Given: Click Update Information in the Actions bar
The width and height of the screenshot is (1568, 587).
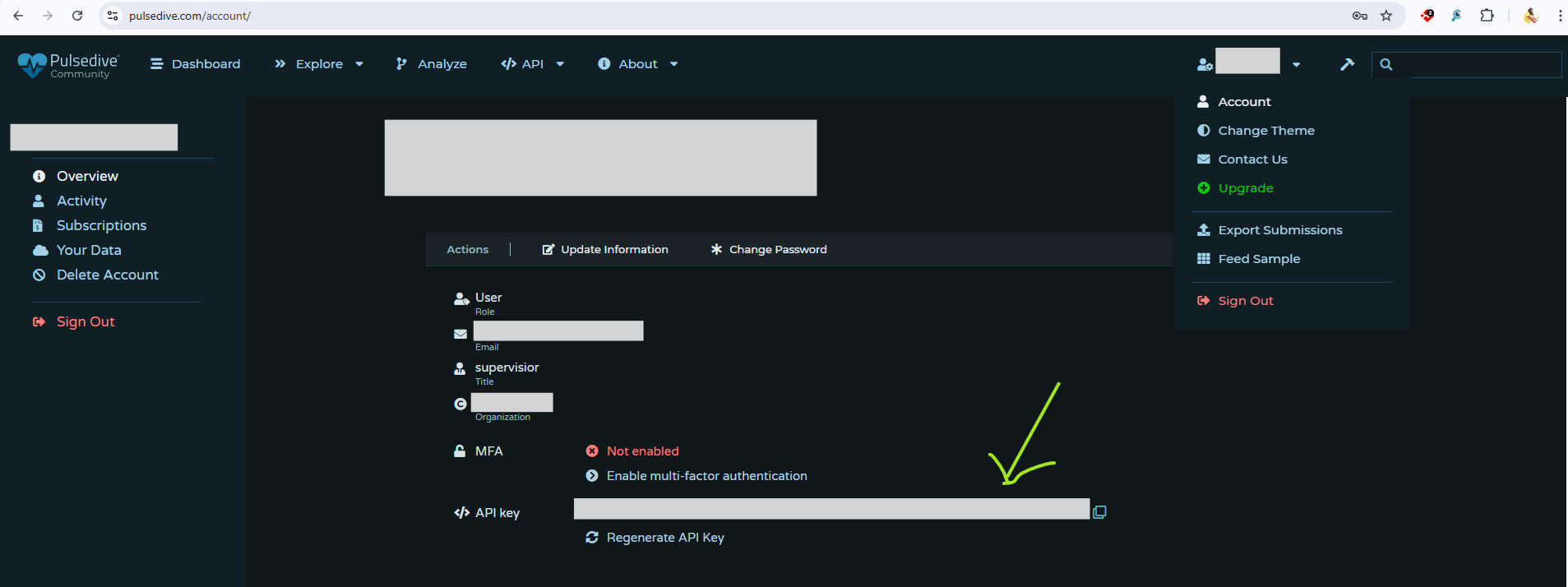Looking at the screenshot, I should (x=613, y=250).
